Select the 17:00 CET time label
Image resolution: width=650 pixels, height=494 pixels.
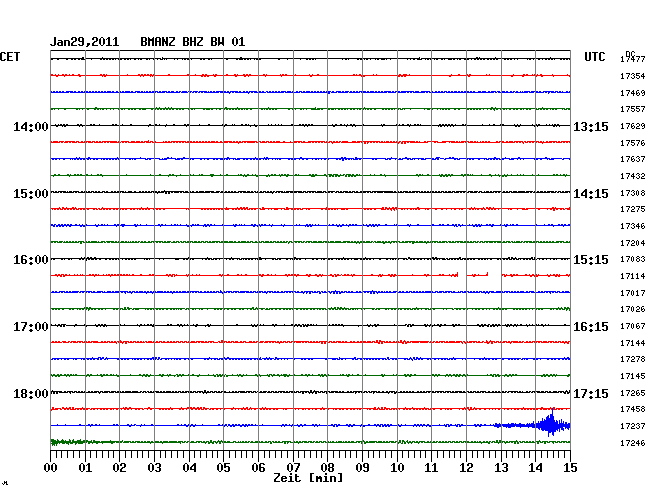point(31,327)
